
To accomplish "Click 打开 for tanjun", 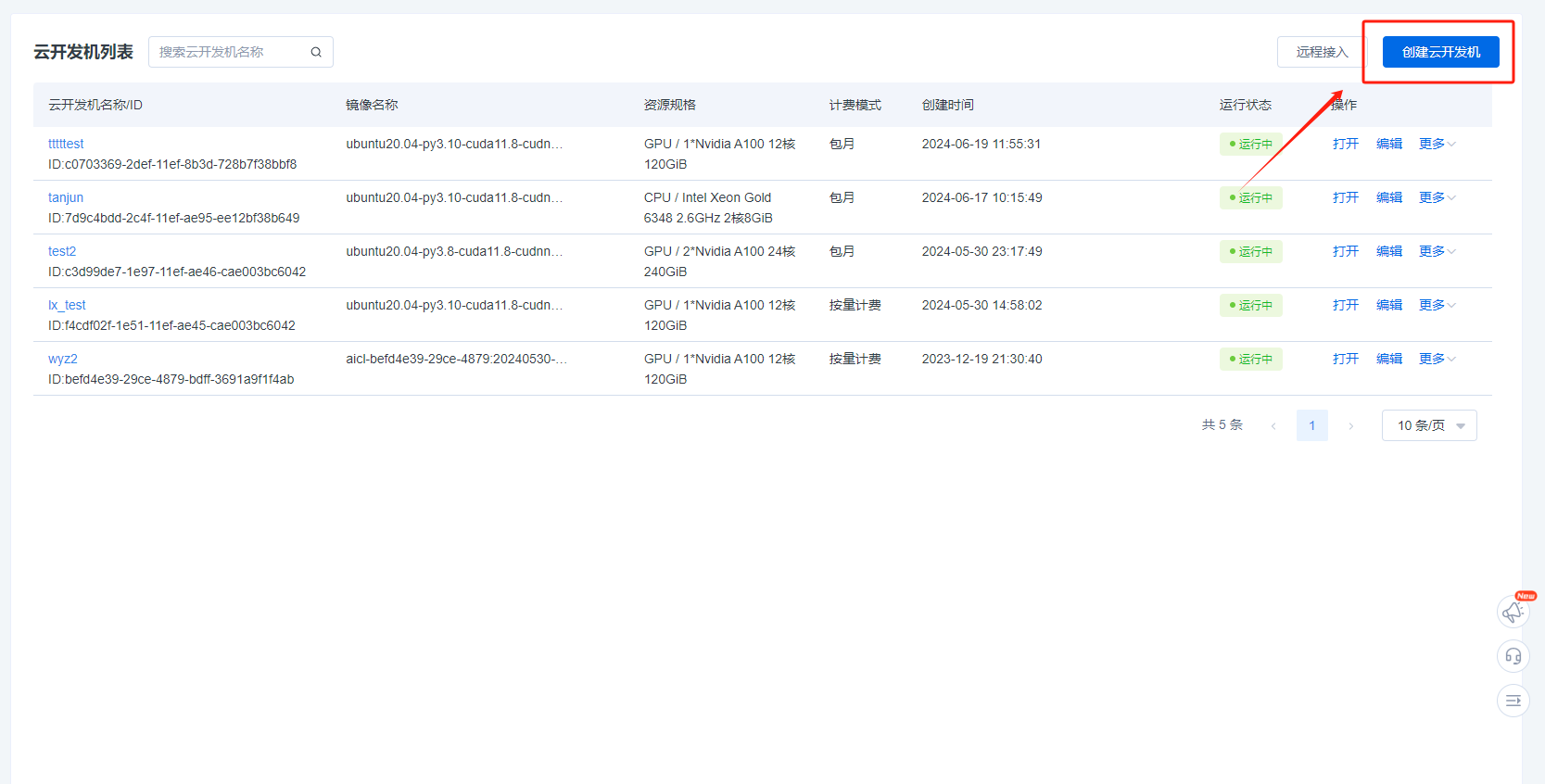I will [x=1346, y=197].
